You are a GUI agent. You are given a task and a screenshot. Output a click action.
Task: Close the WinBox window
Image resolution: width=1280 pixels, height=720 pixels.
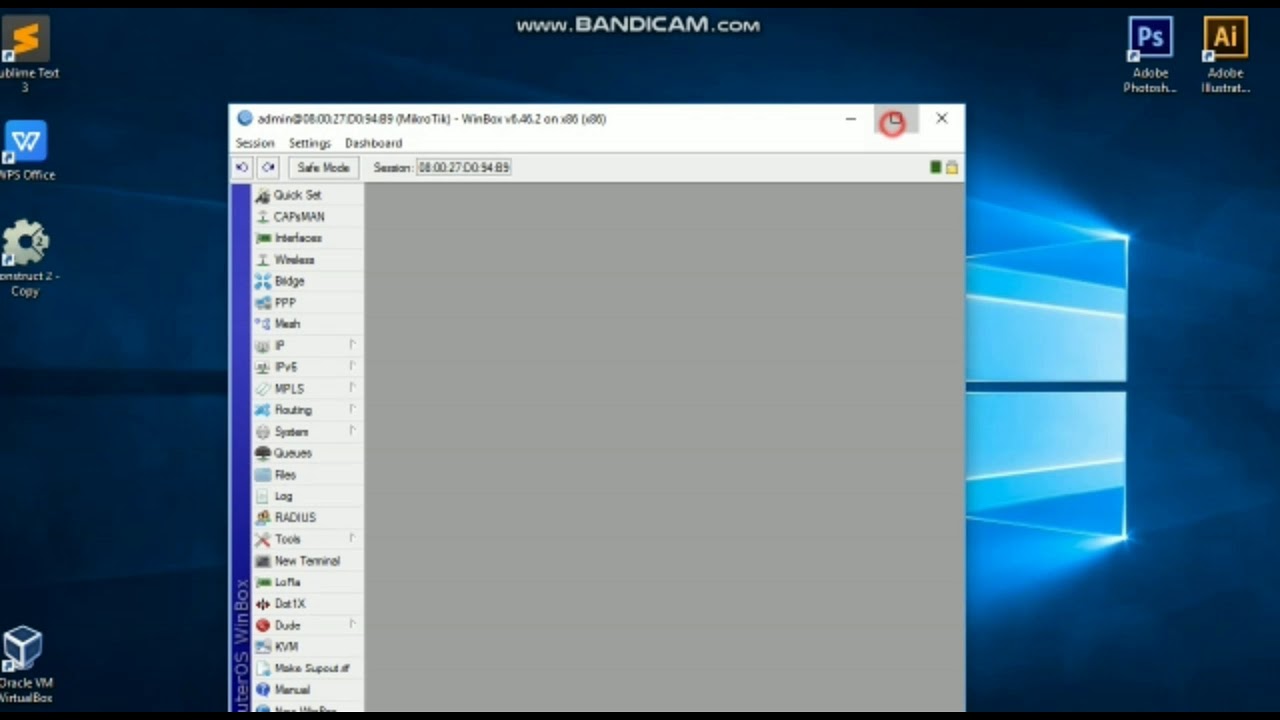941,119
